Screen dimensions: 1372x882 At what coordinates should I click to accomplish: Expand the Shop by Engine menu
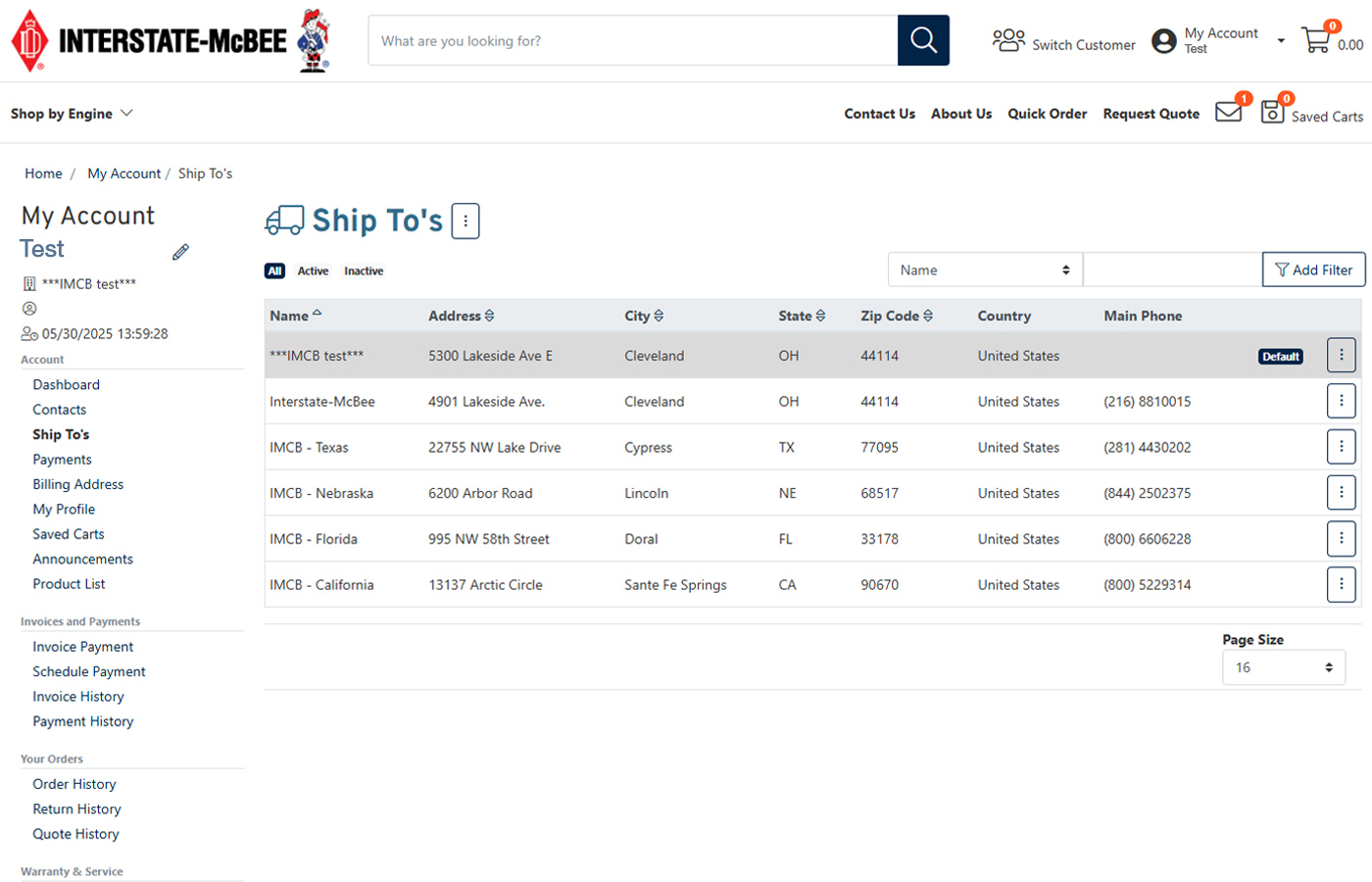pyautogui.click(x=72, y=114)
